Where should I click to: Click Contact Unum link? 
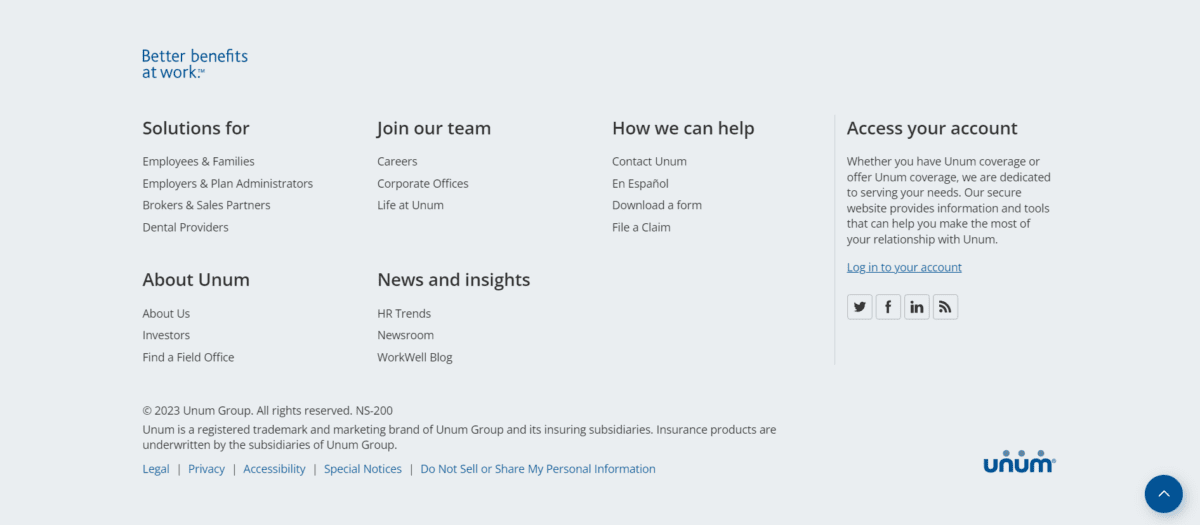click(649, 161)
